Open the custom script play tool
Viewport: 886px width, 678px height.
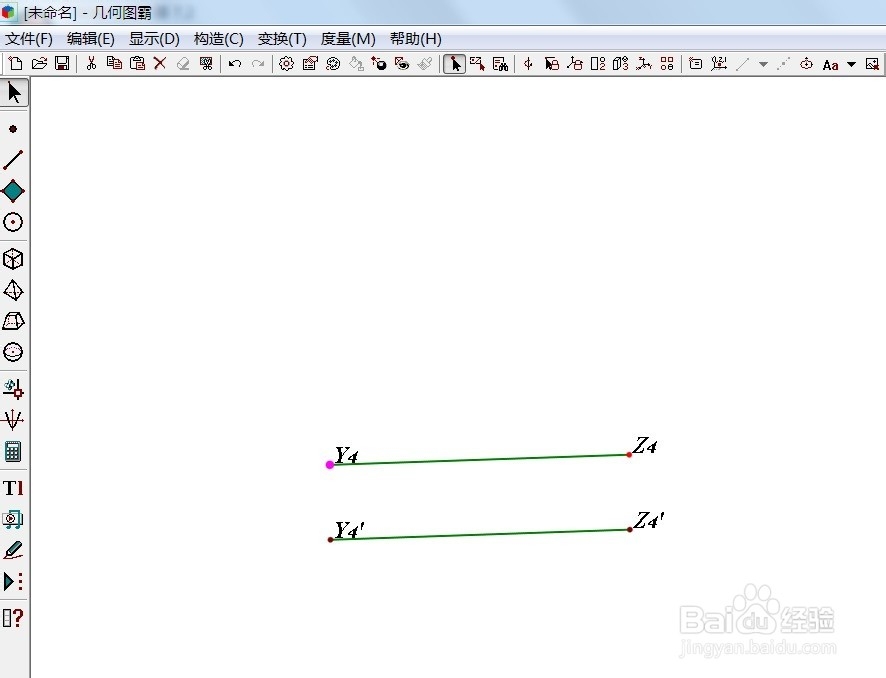pos(13,581)
